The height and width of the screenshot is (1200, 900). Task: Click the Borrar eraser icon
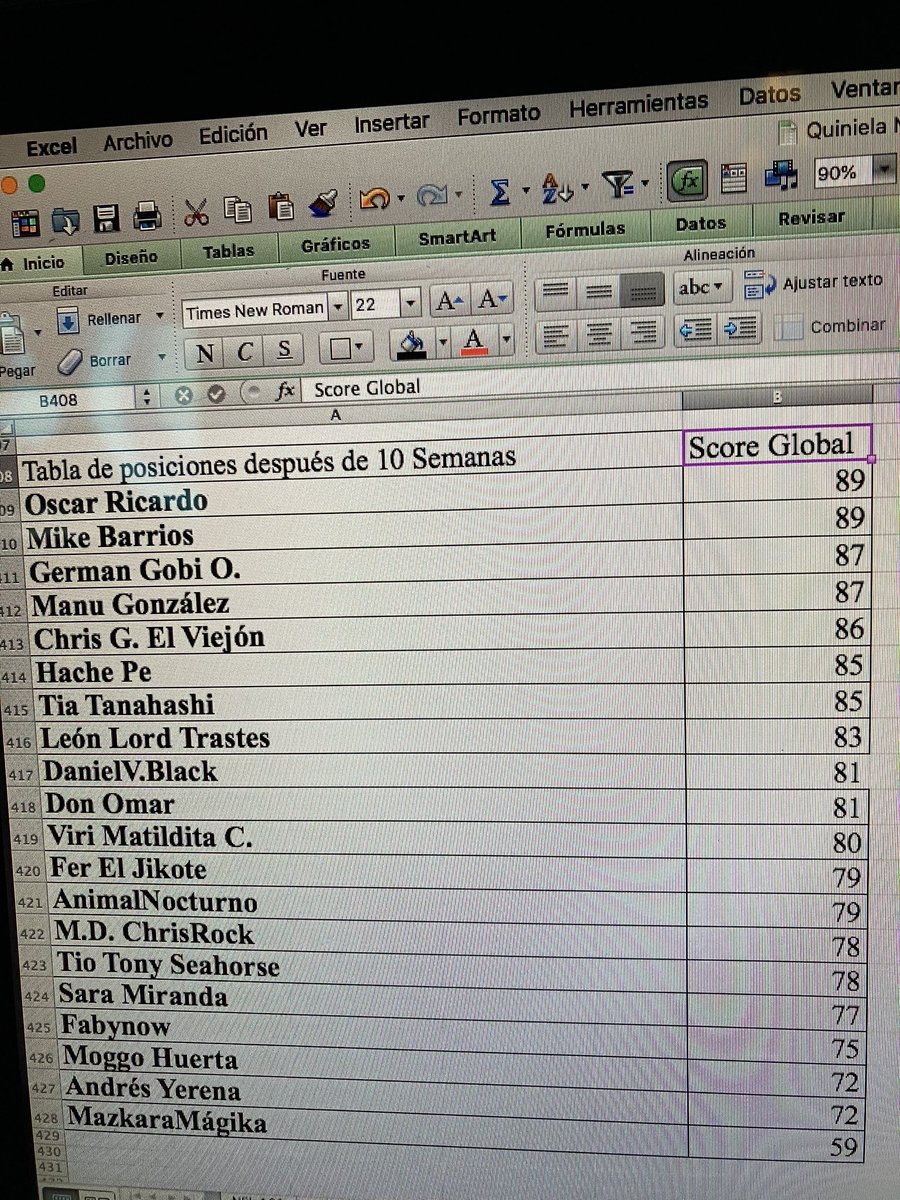pos(72,362)
